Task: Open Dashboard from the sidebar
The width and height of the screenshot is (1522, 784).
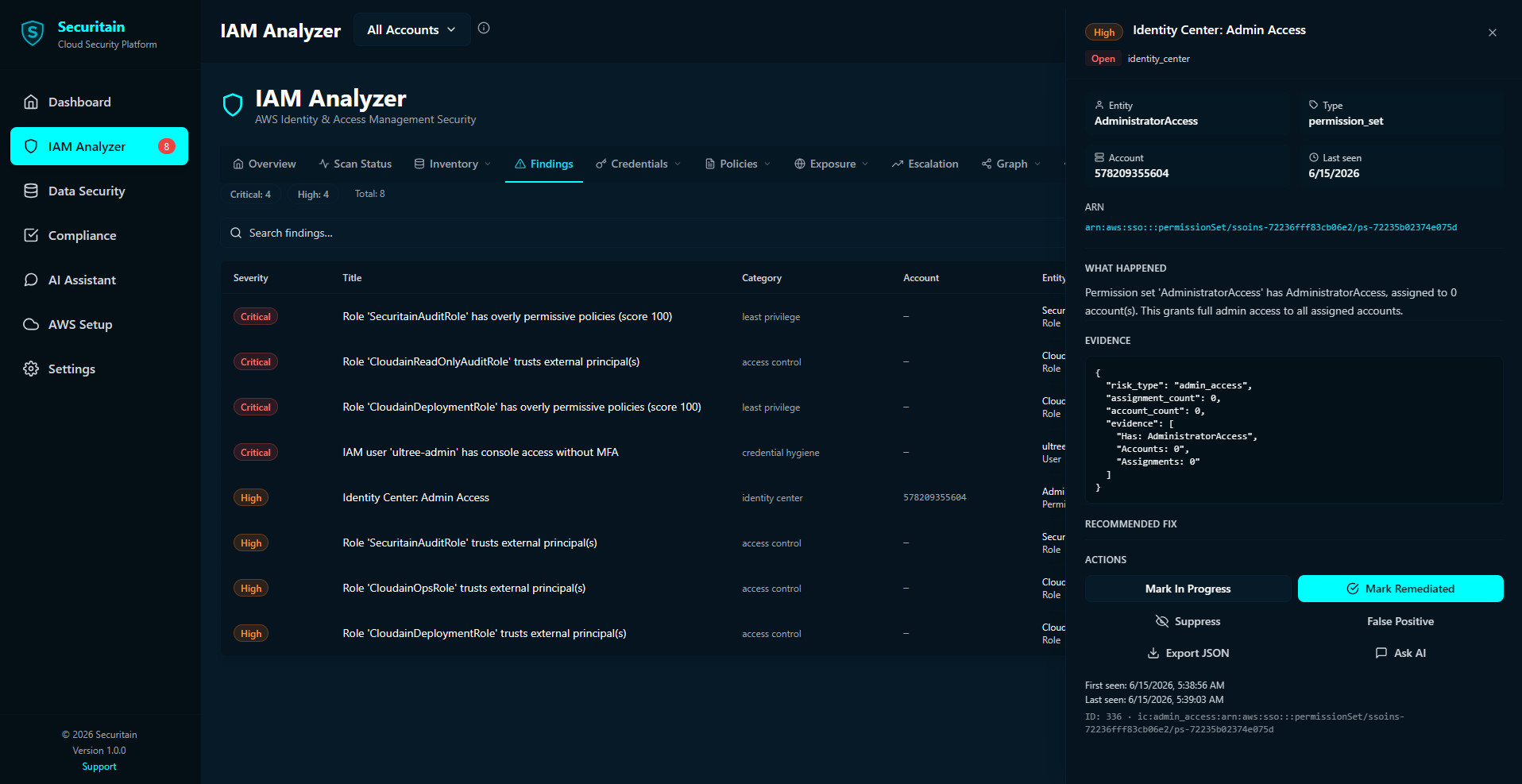Action: pyautogui.click(x=99, y=102)
